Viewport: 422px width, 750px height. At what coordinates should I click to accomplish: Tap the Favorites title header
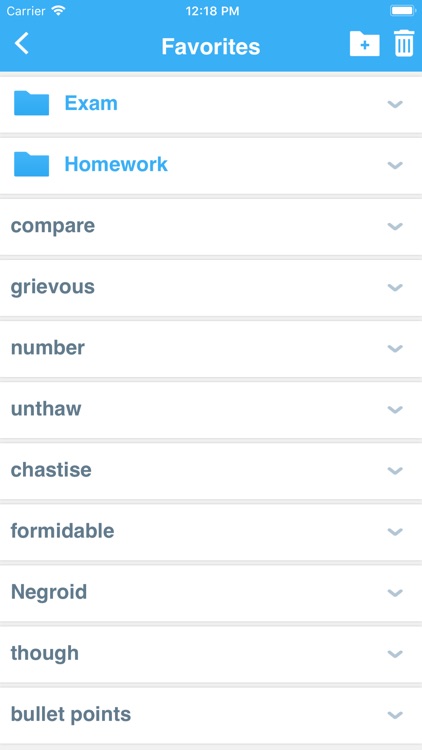click(x=211, y=46)
